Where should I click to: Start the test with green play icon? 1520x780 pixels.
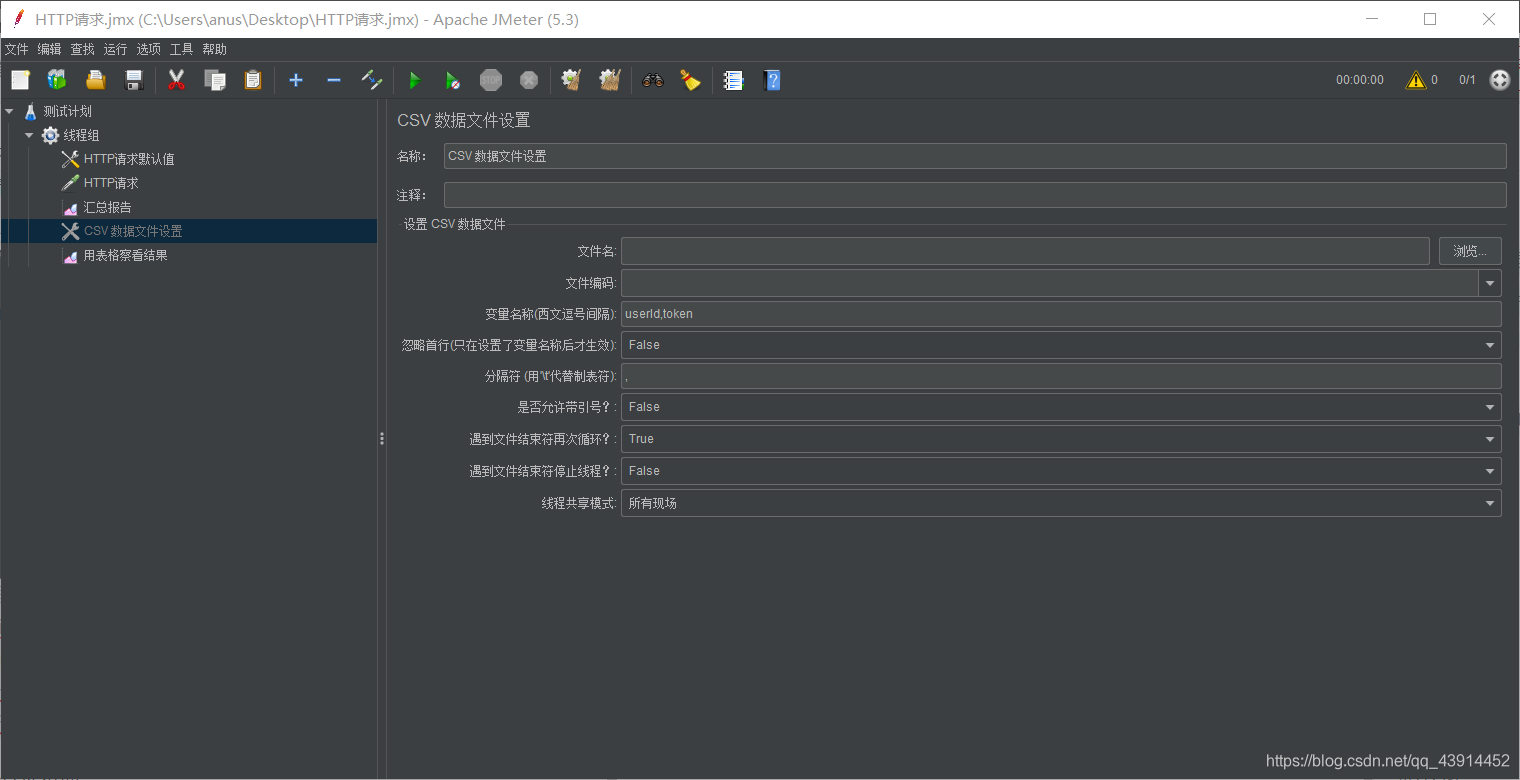tap(415, 80)
